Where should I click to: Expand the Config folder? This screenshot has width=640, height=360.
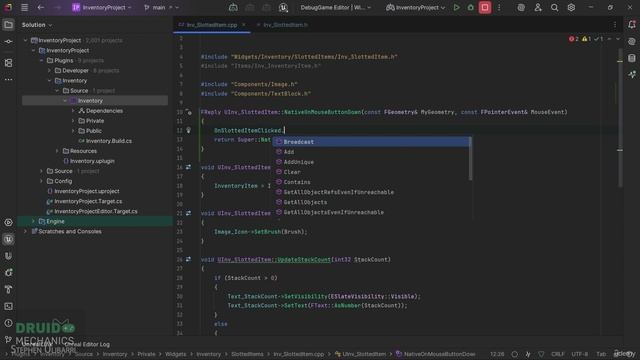tap(41, 181)
